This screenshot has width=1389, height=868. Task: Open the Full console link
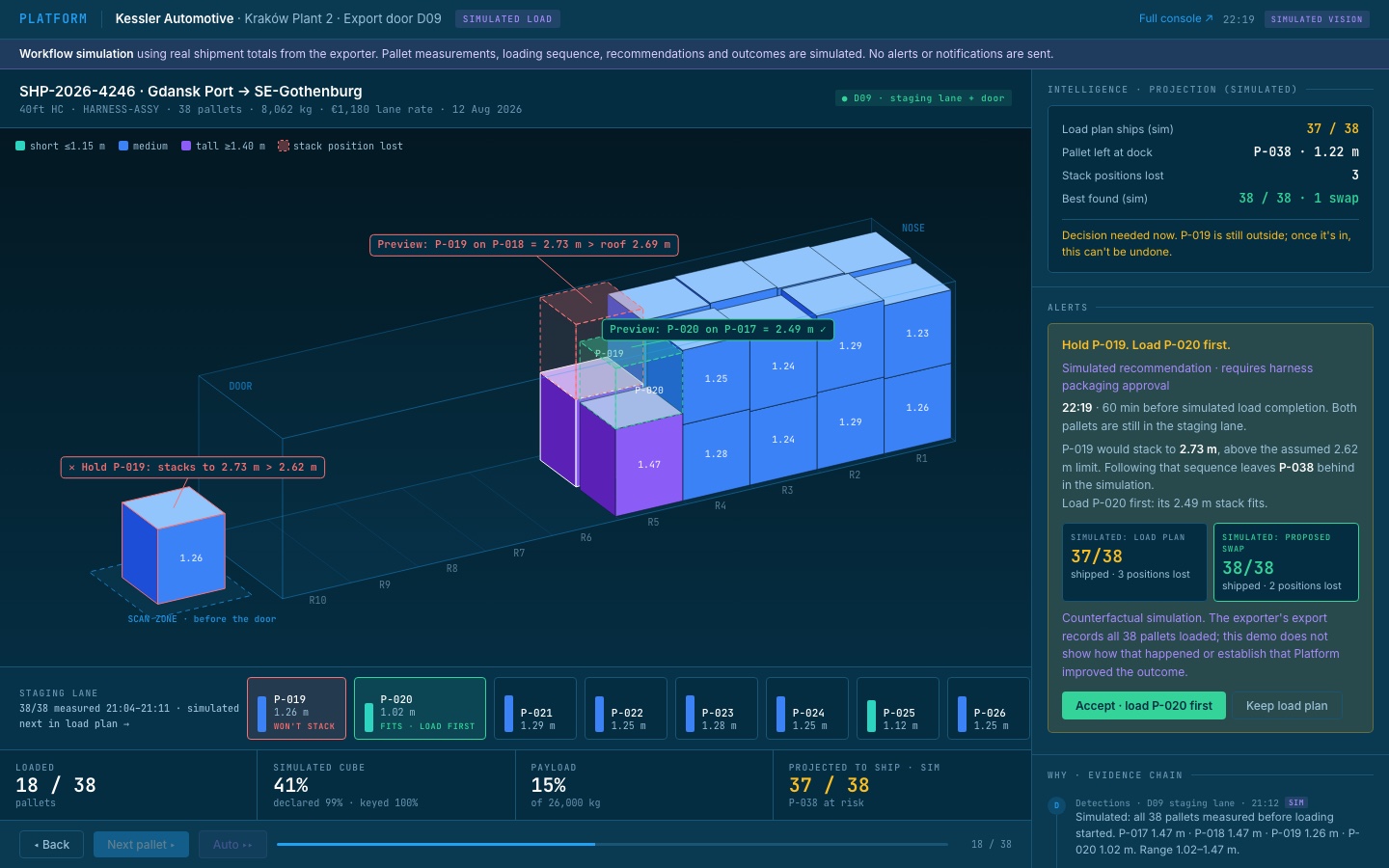(x=1175, y=18)
